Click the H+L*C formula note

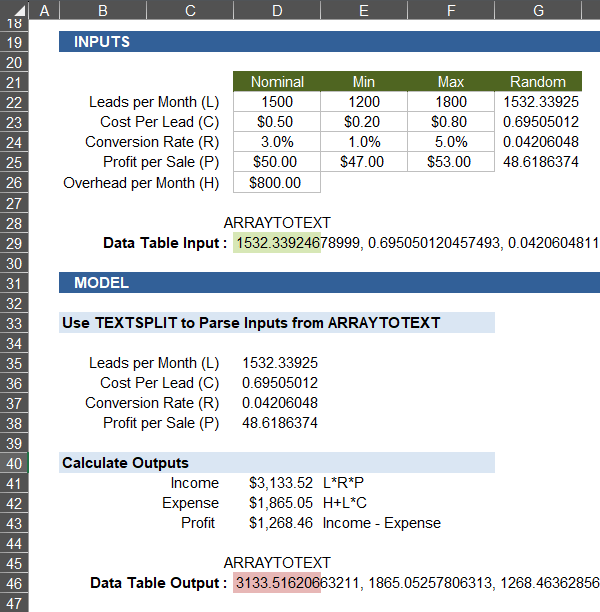345,503
